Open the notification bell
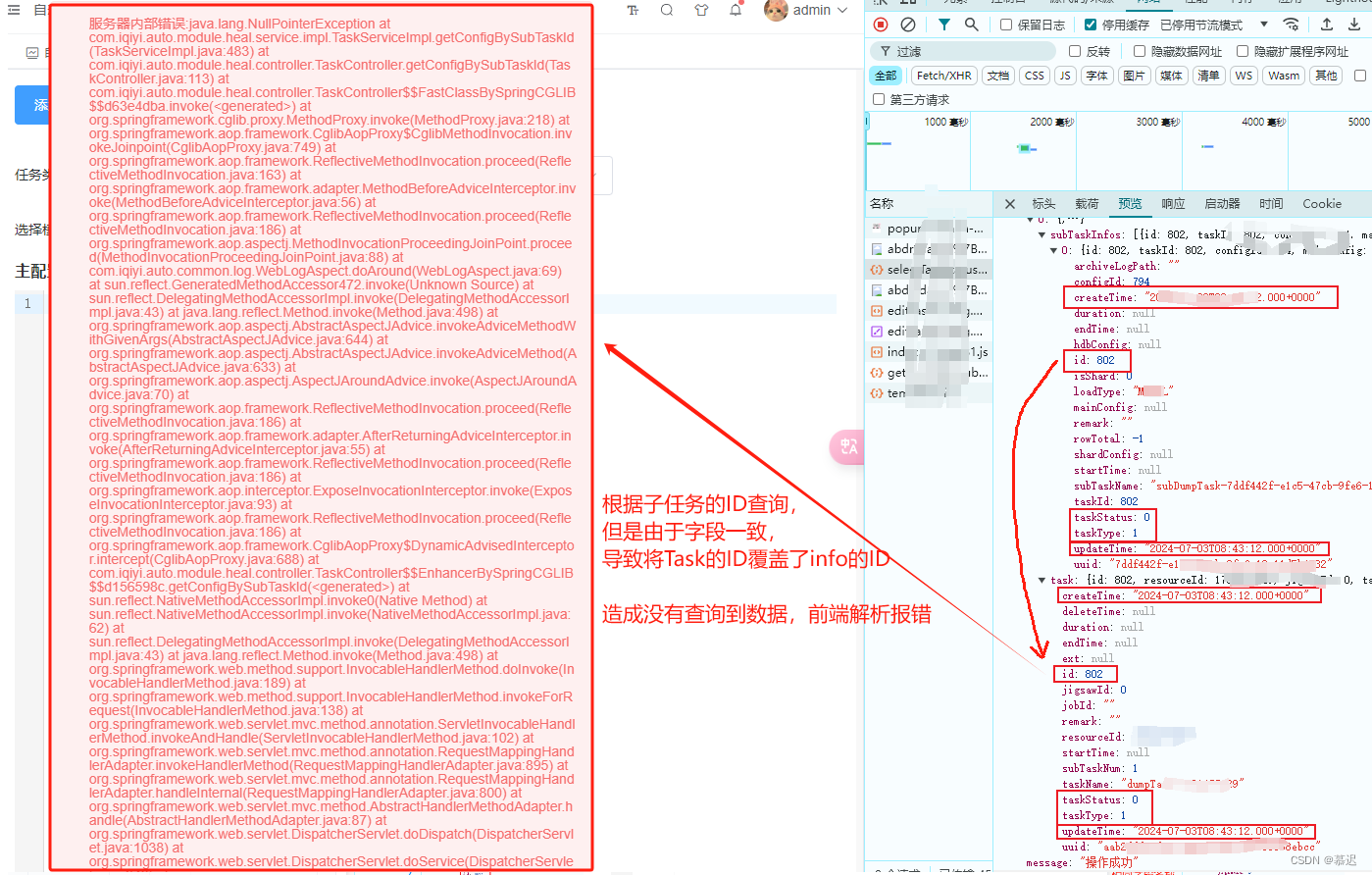1372x875 pixels. pos(736,10)
